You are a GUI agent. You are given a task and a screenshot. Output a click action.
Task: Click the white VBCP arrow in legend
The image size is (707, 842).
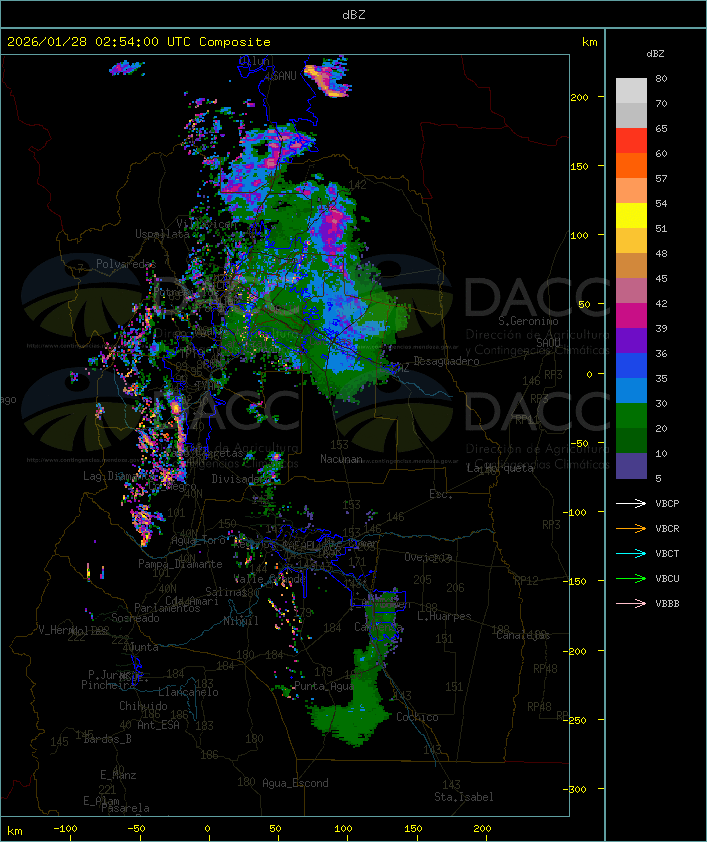[x=631, y=503]
